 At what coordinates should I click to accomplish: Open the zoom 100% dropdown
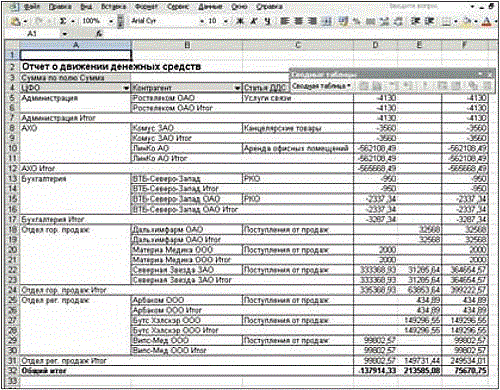(x=111, y=21)
